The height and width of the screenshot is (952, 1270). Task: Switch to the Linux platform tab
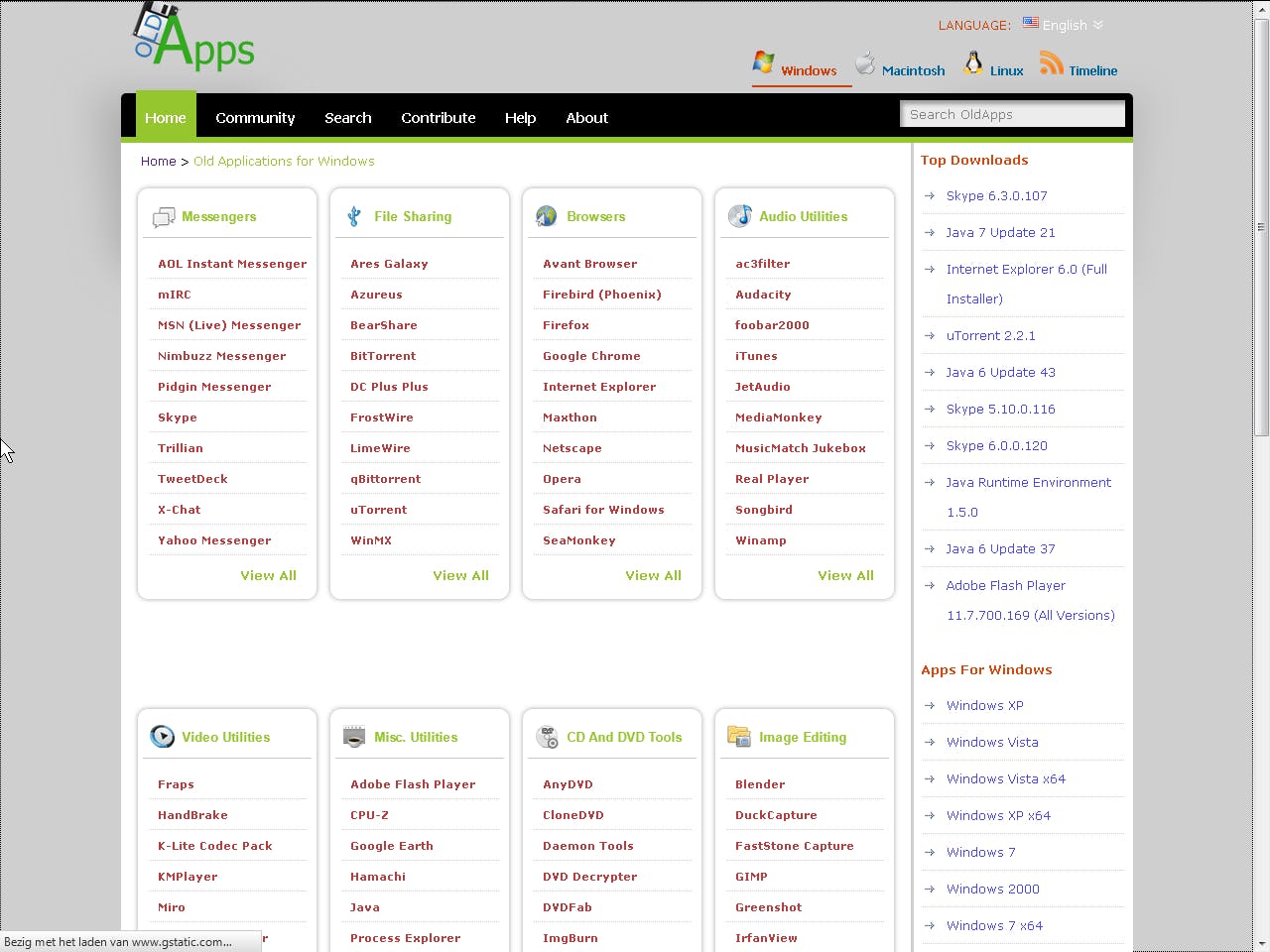click(x=1006, y=70)
